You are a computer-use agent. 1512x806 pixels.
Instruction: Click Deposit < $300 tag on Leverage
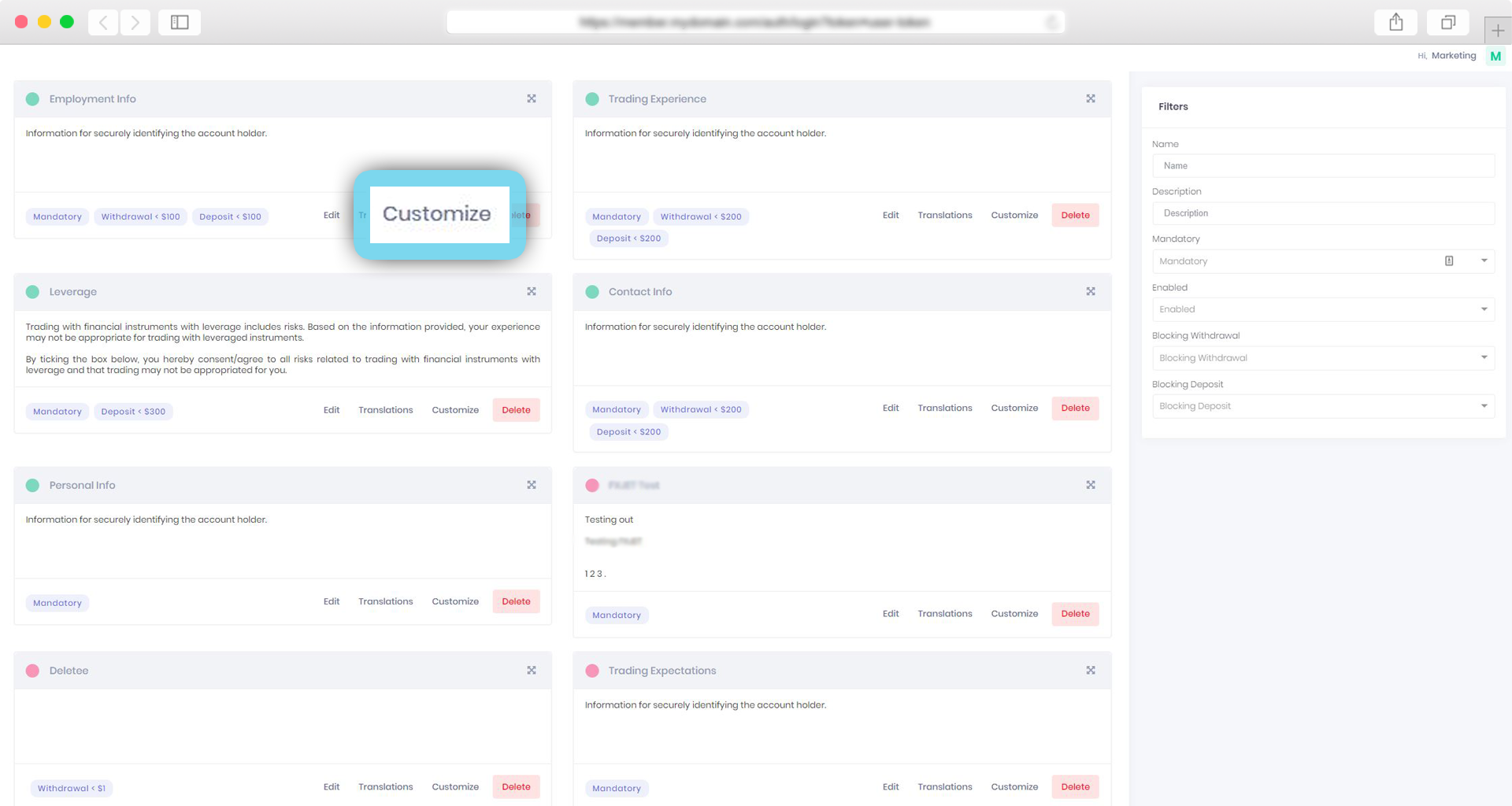click(133, 412)
